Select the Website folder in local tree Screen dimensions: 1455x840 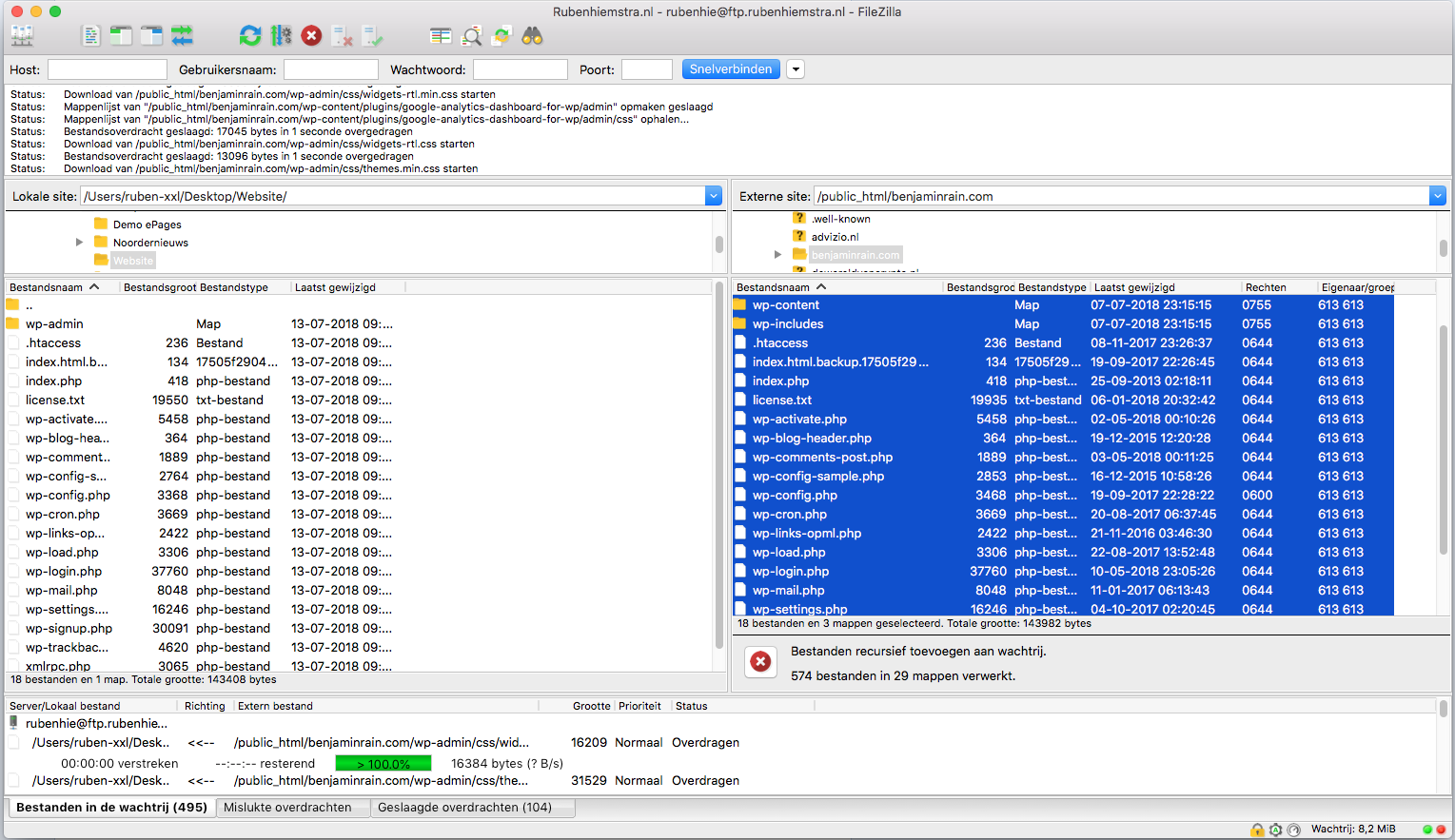132,261
